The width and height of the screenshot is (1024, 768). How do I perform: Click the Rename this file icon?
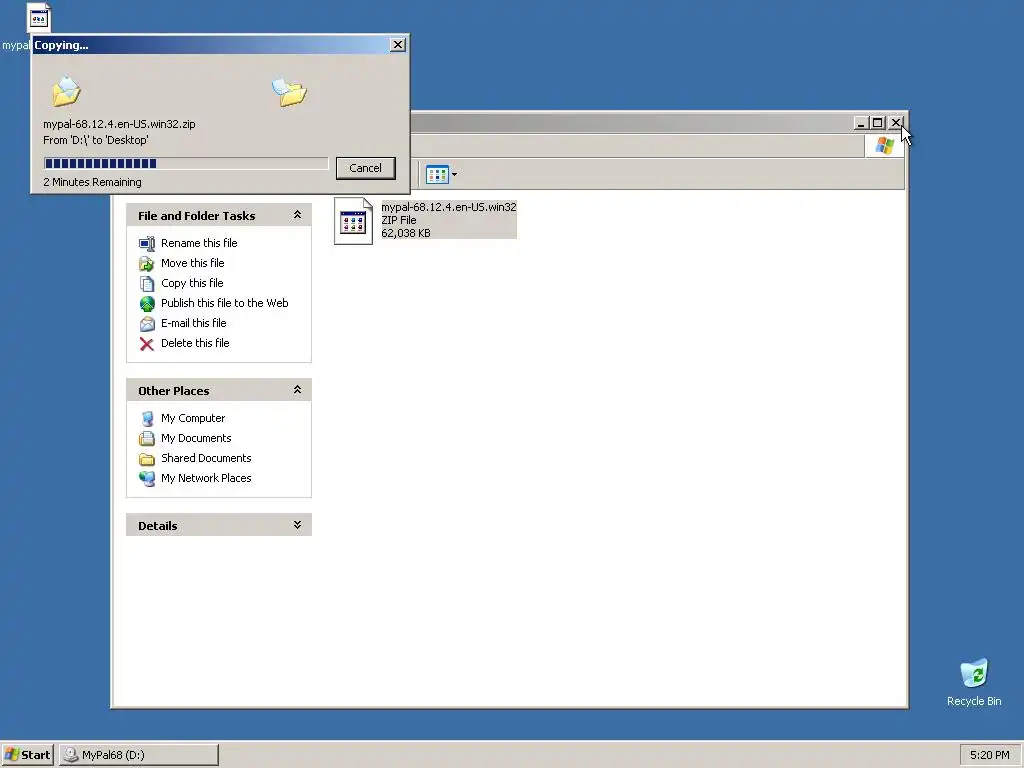[x=147, y=244]
